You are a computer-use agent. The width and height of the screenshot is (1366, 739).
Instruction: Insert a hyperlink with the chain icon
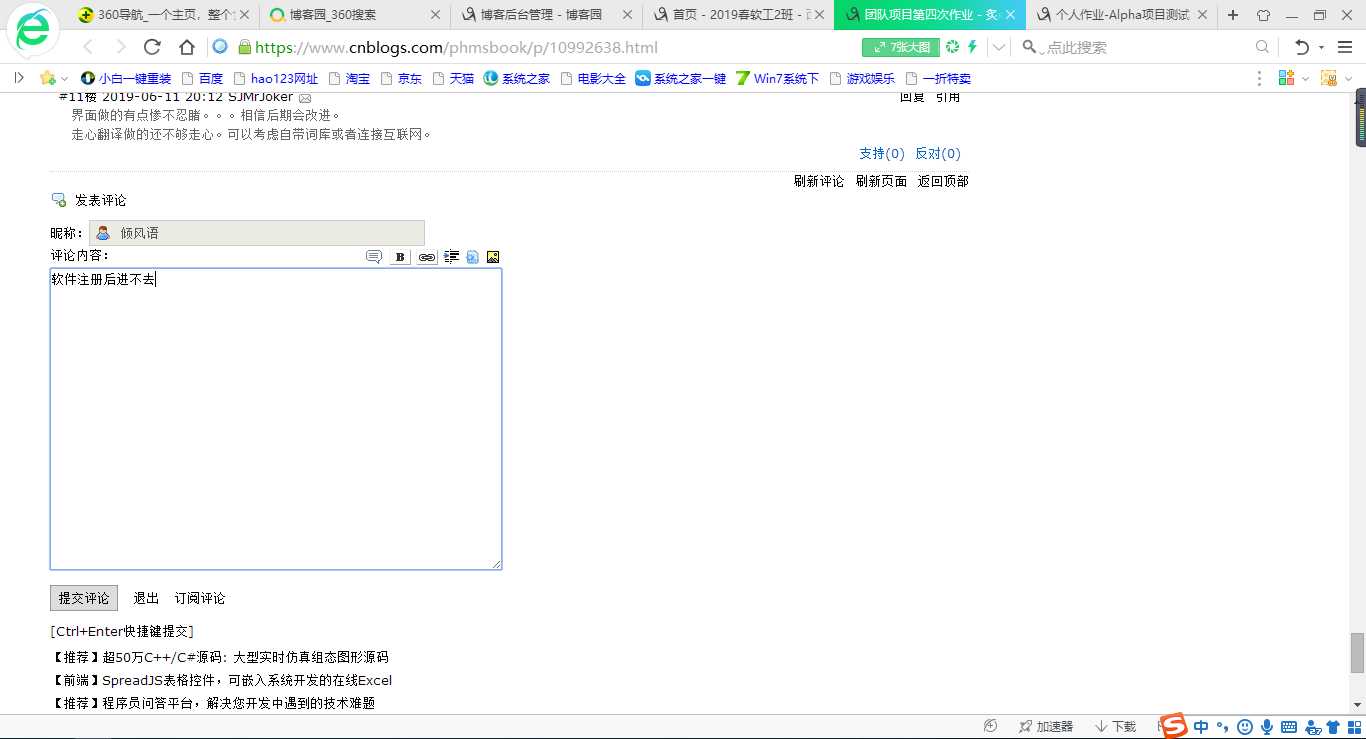(427, 257)
